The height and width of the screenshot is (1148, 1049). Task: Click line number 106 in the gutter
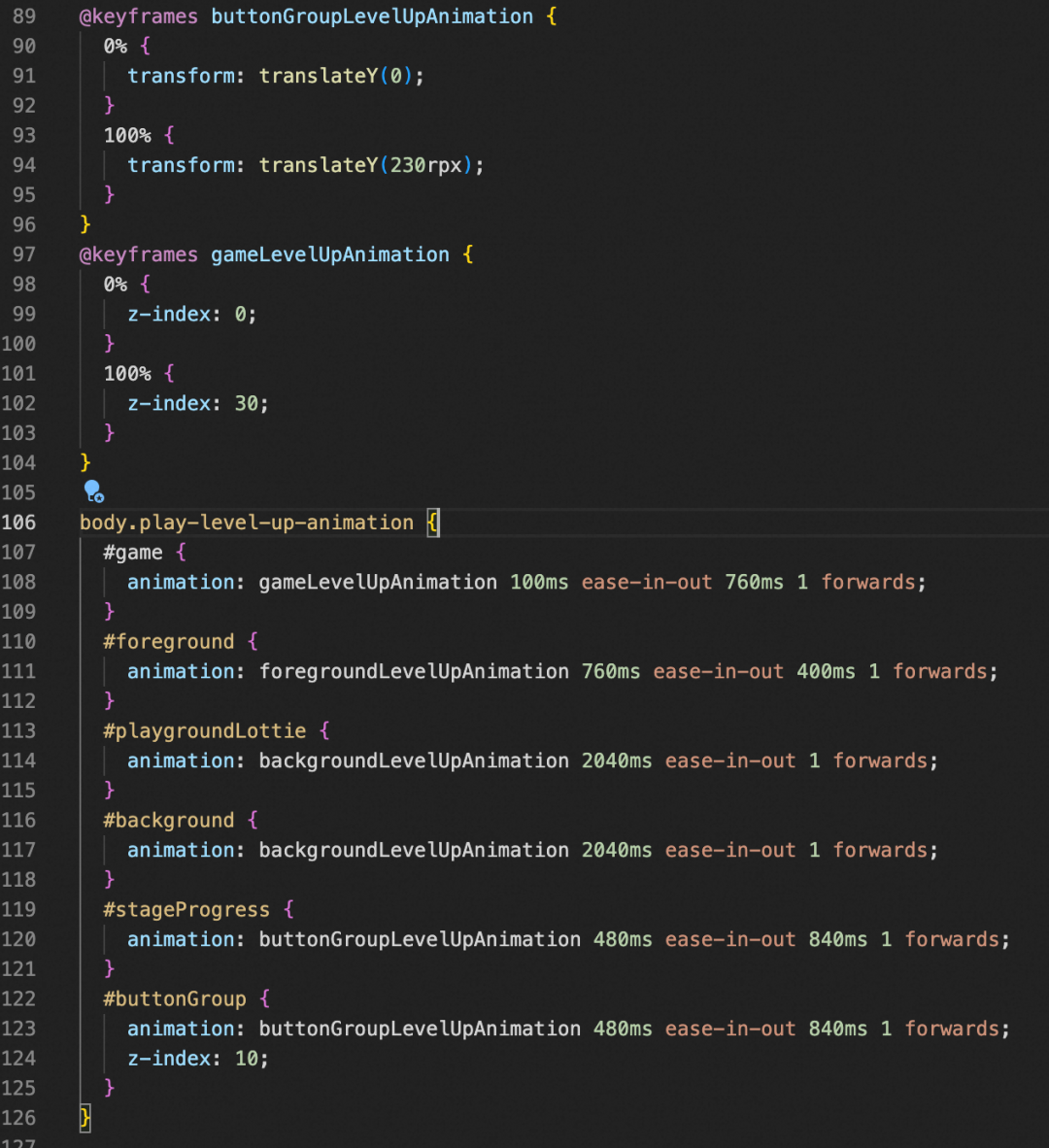(x=18, y=523)
